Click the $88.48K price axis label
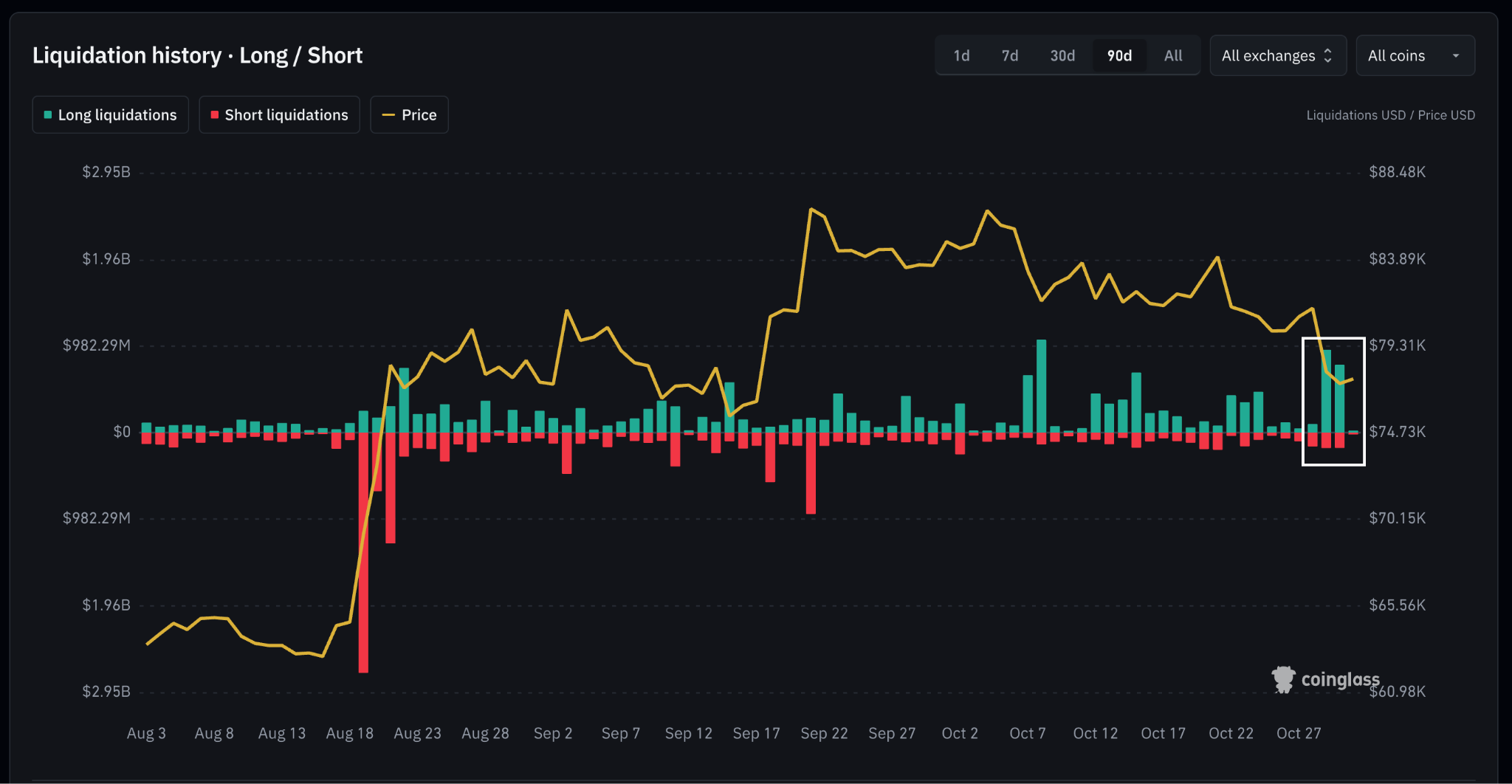 (x=1397, y=172)
